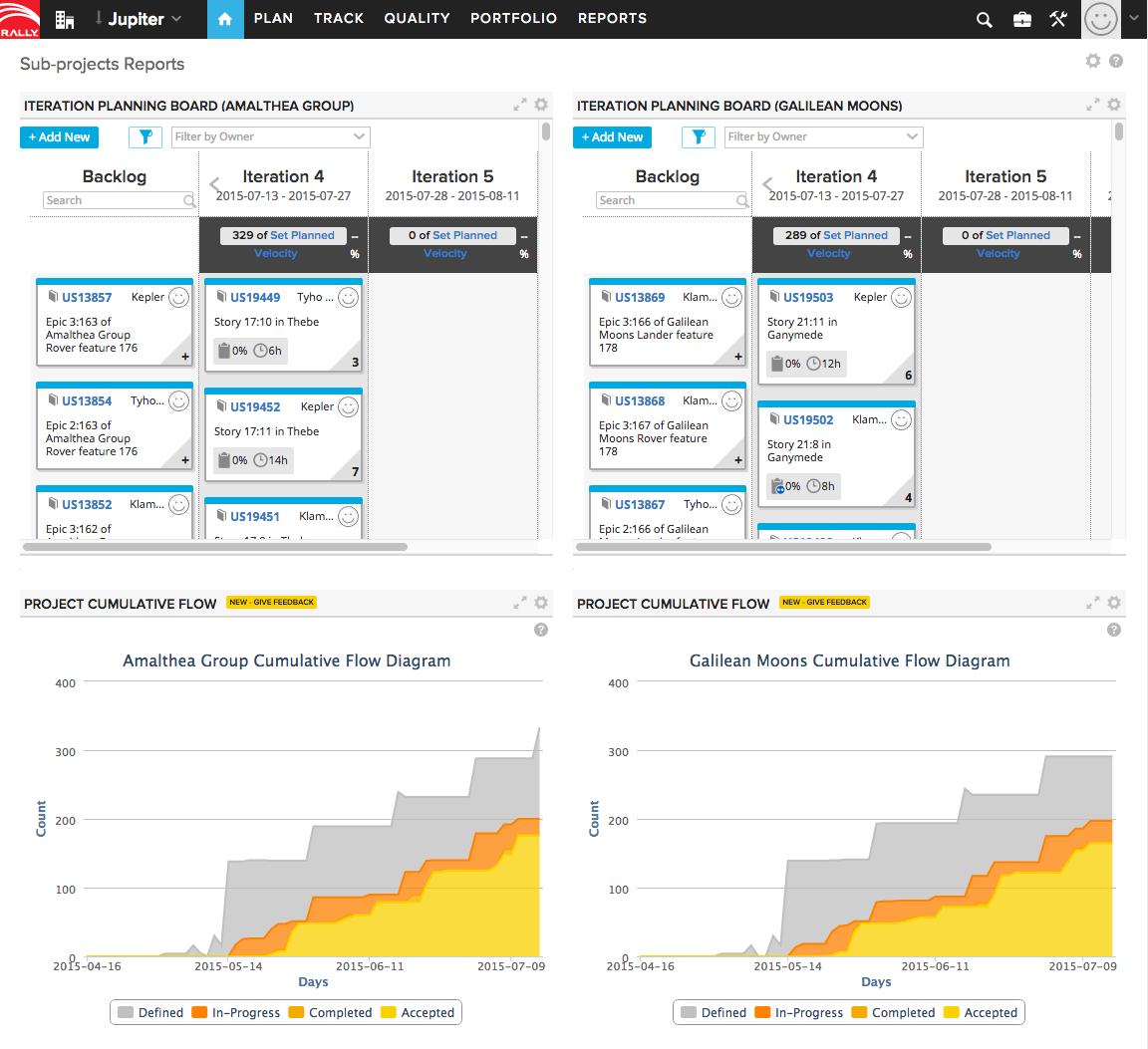1148x1049 pixels.
Task: Click the Amalthea Backlog search field
Action: (x=115, y=200)
